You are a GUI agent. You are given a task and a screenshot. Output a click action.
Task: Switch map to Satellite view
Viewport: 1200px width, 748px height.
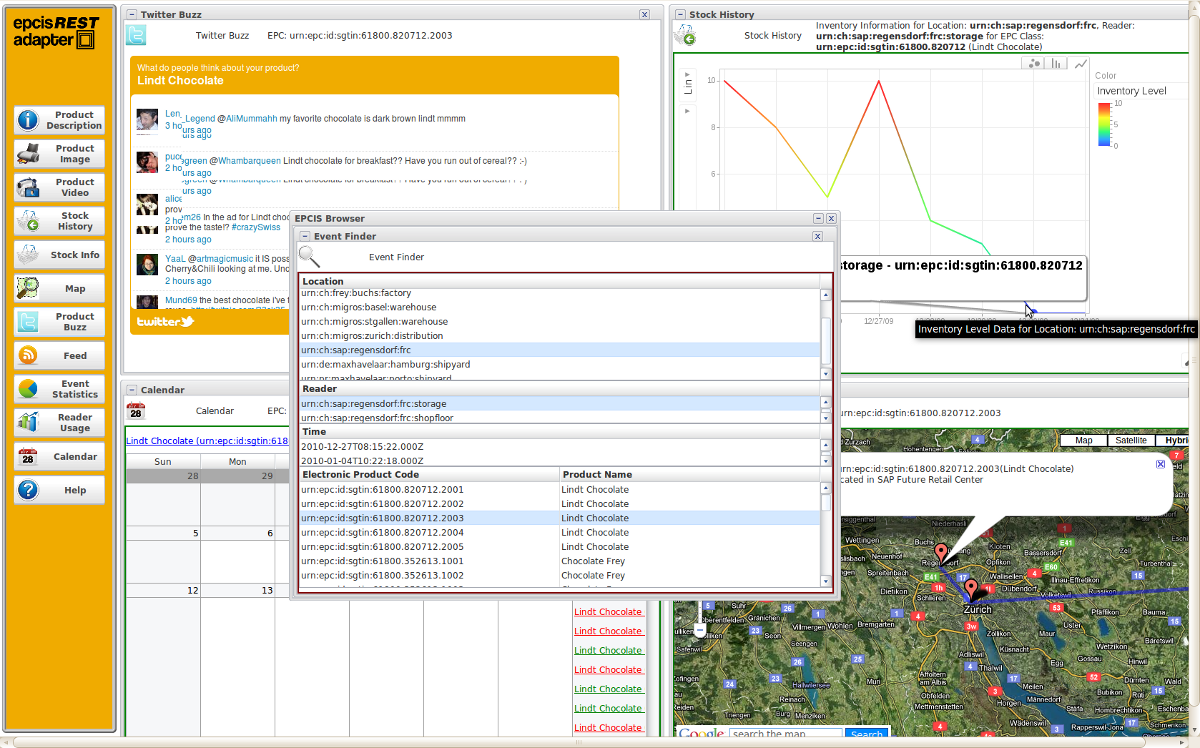pos(1130,440)
